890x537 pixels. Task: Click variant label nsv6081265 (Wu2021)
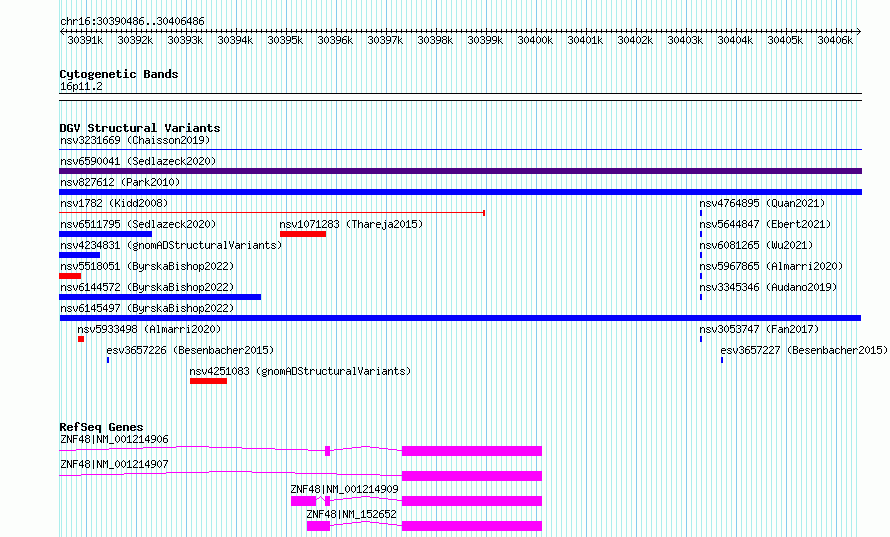(756, 245)
